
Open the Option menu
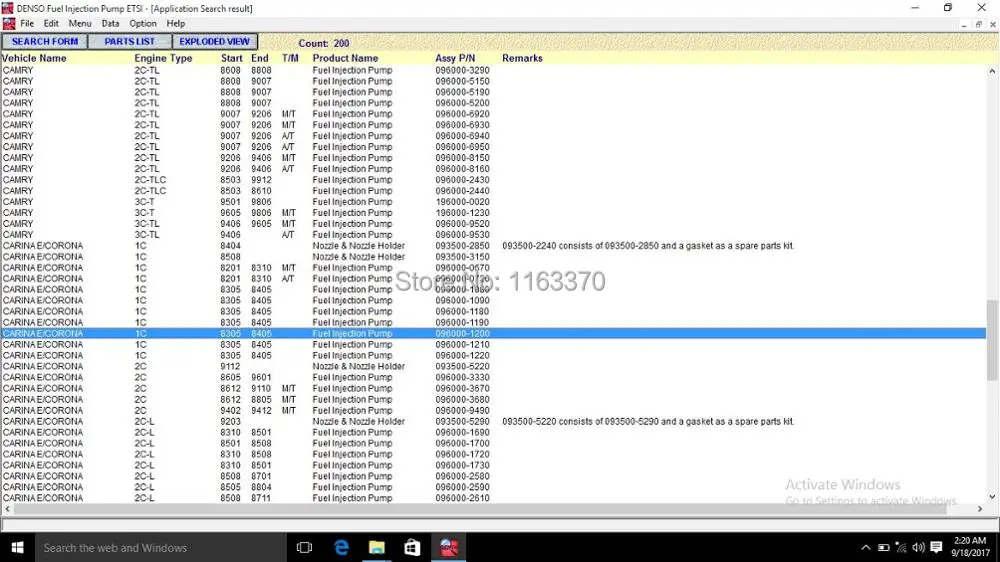click(142, 24)
